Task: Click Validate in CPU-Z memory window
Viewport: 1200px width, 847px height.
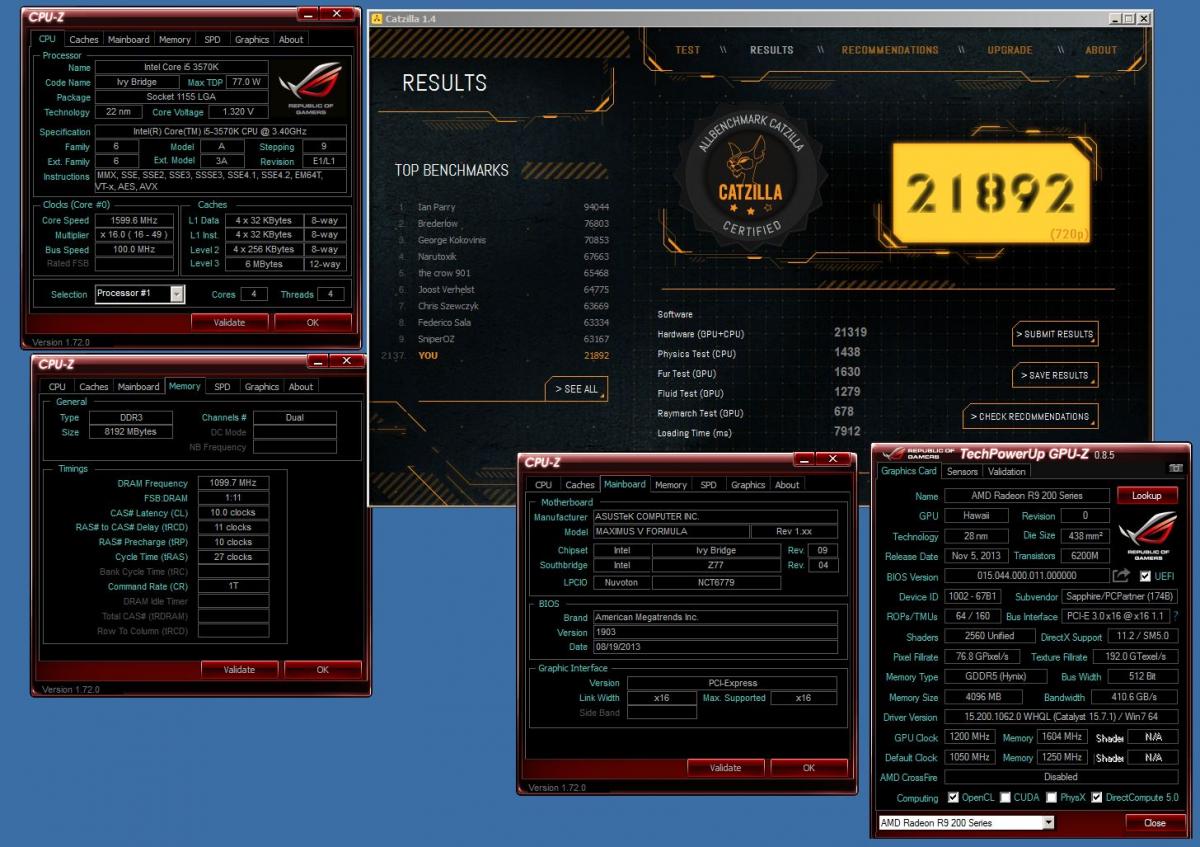Action: 239,669
